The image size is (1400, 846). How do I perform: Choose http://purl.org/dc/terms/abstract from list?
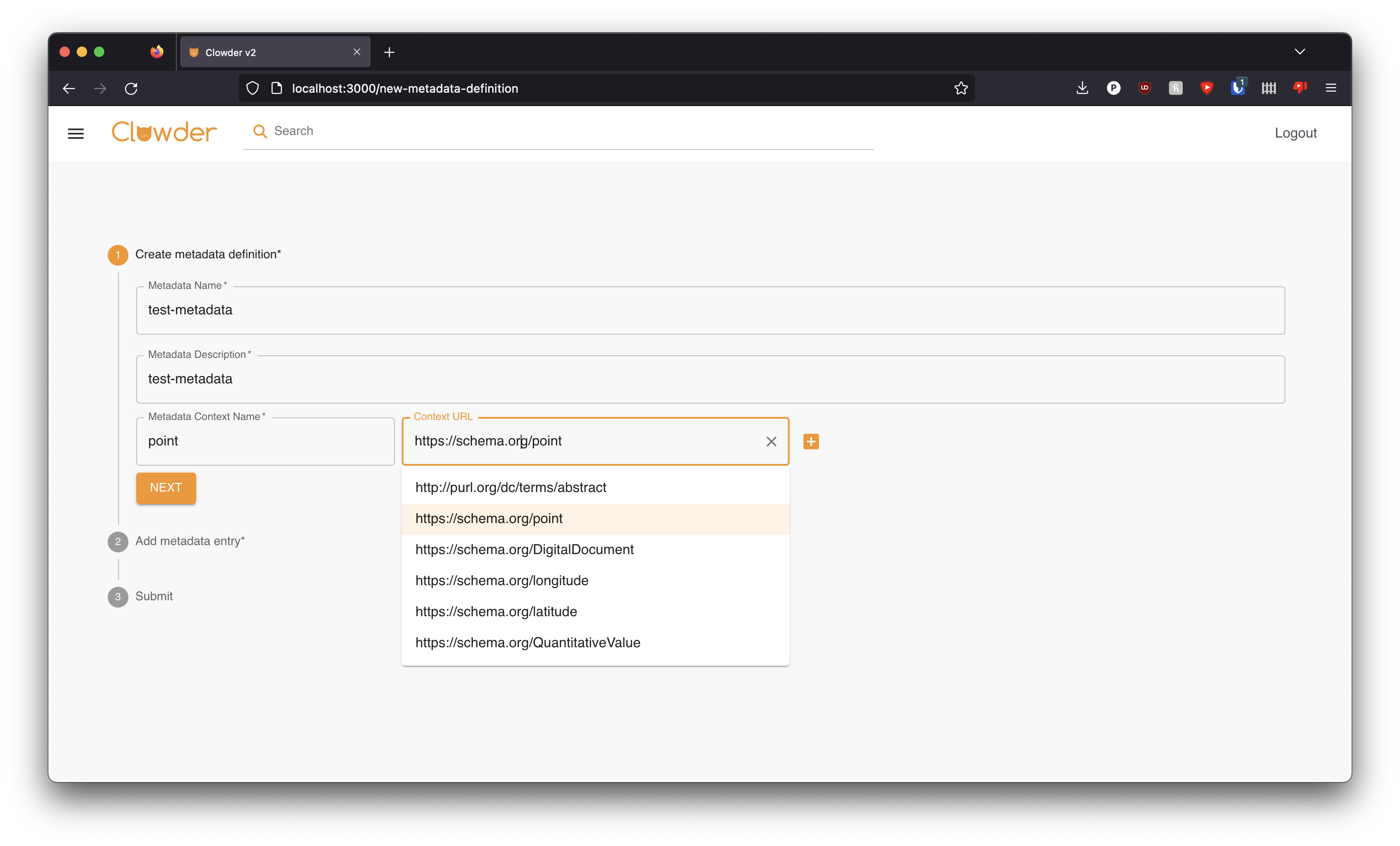click(510, 487)
